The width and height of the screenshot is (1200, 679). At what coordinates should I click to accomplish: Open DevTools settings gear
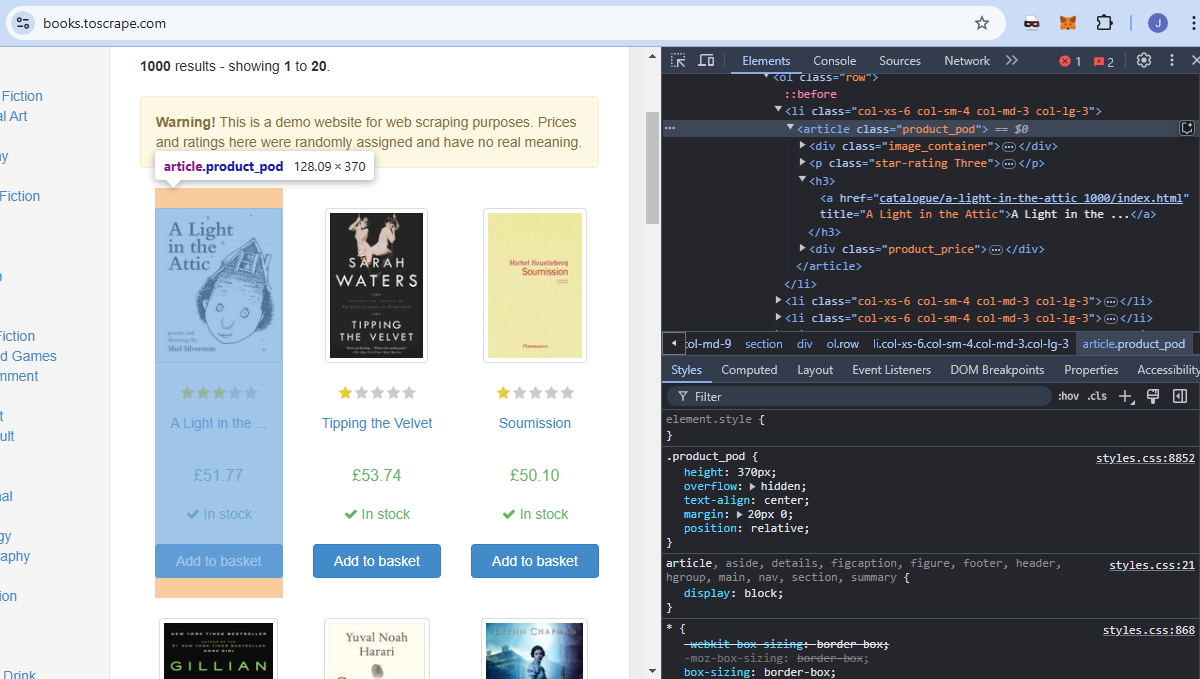pos(1144,60)
